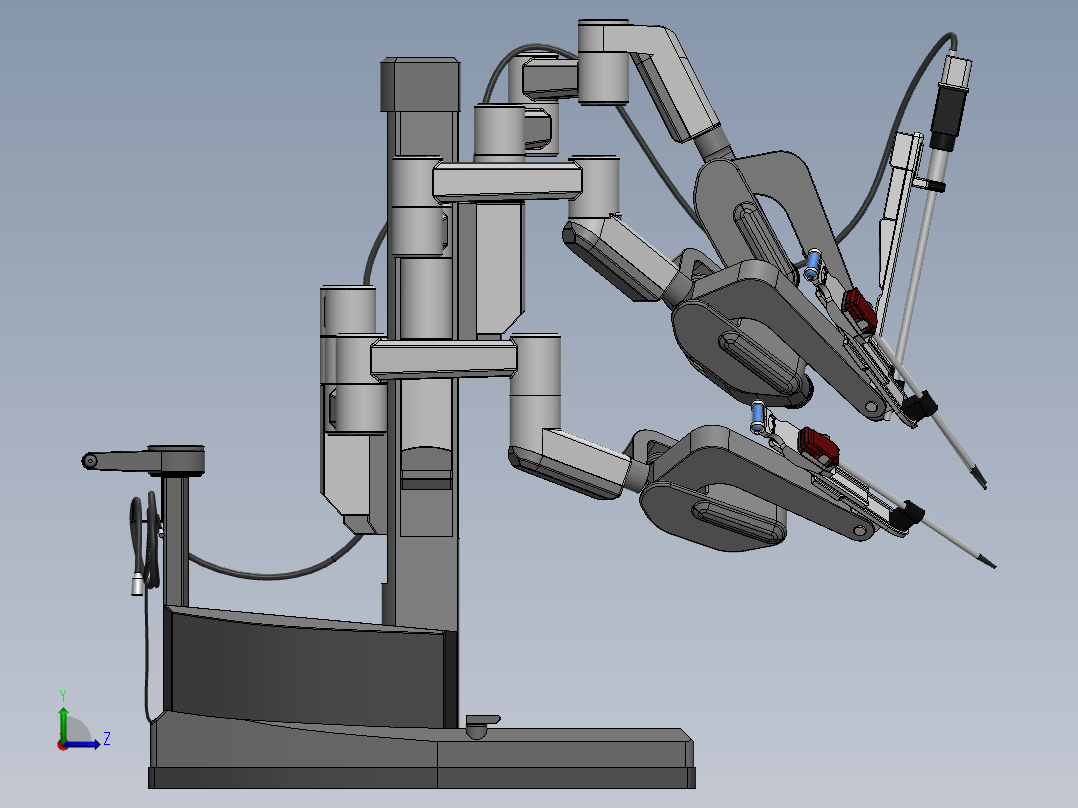Click the upper blue knob fitting
The width and height of the screenshot is (1078, 808).
pos(811,263)
